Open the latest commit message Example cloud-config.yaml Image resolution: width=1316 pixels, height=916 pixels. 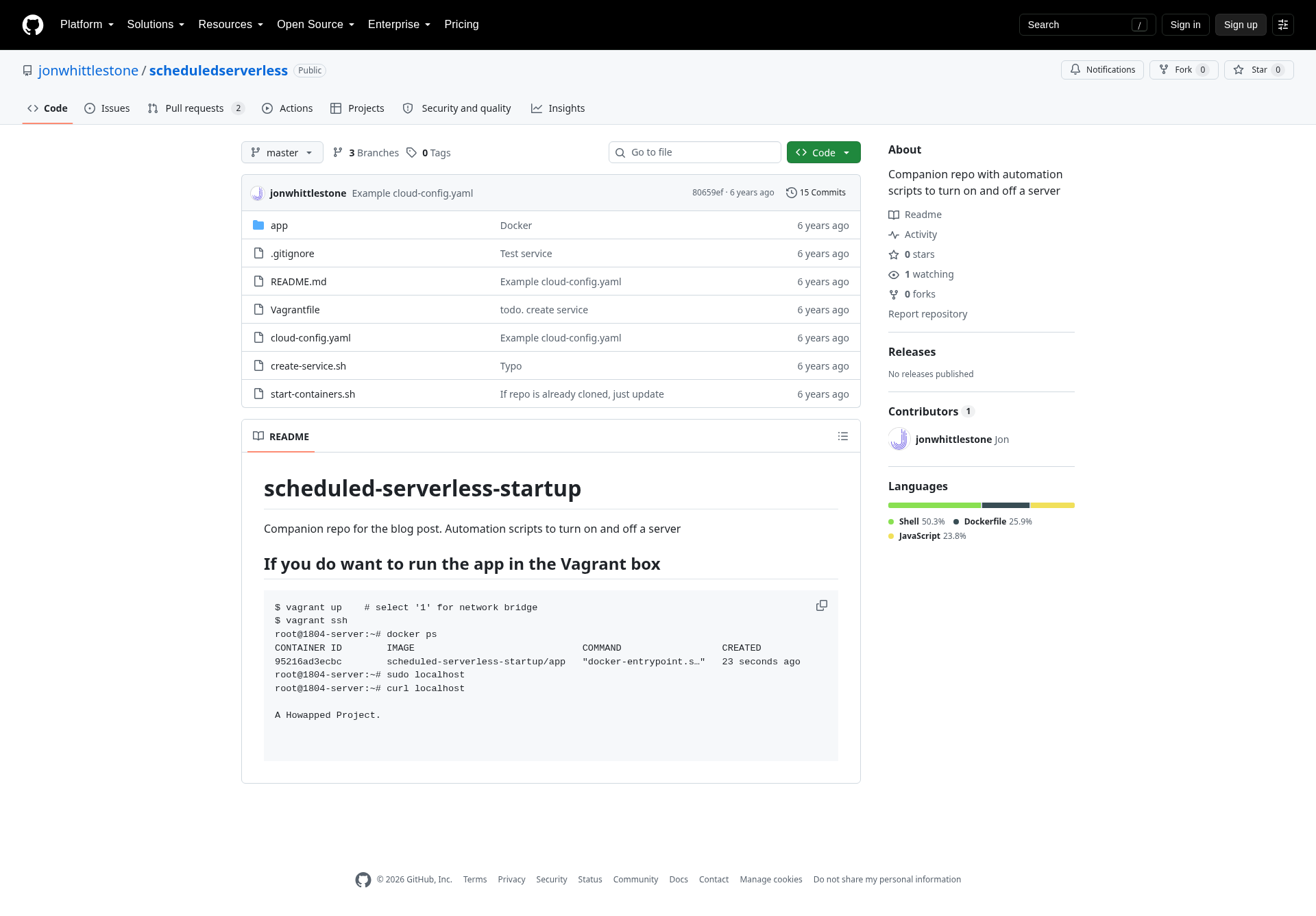413,193
